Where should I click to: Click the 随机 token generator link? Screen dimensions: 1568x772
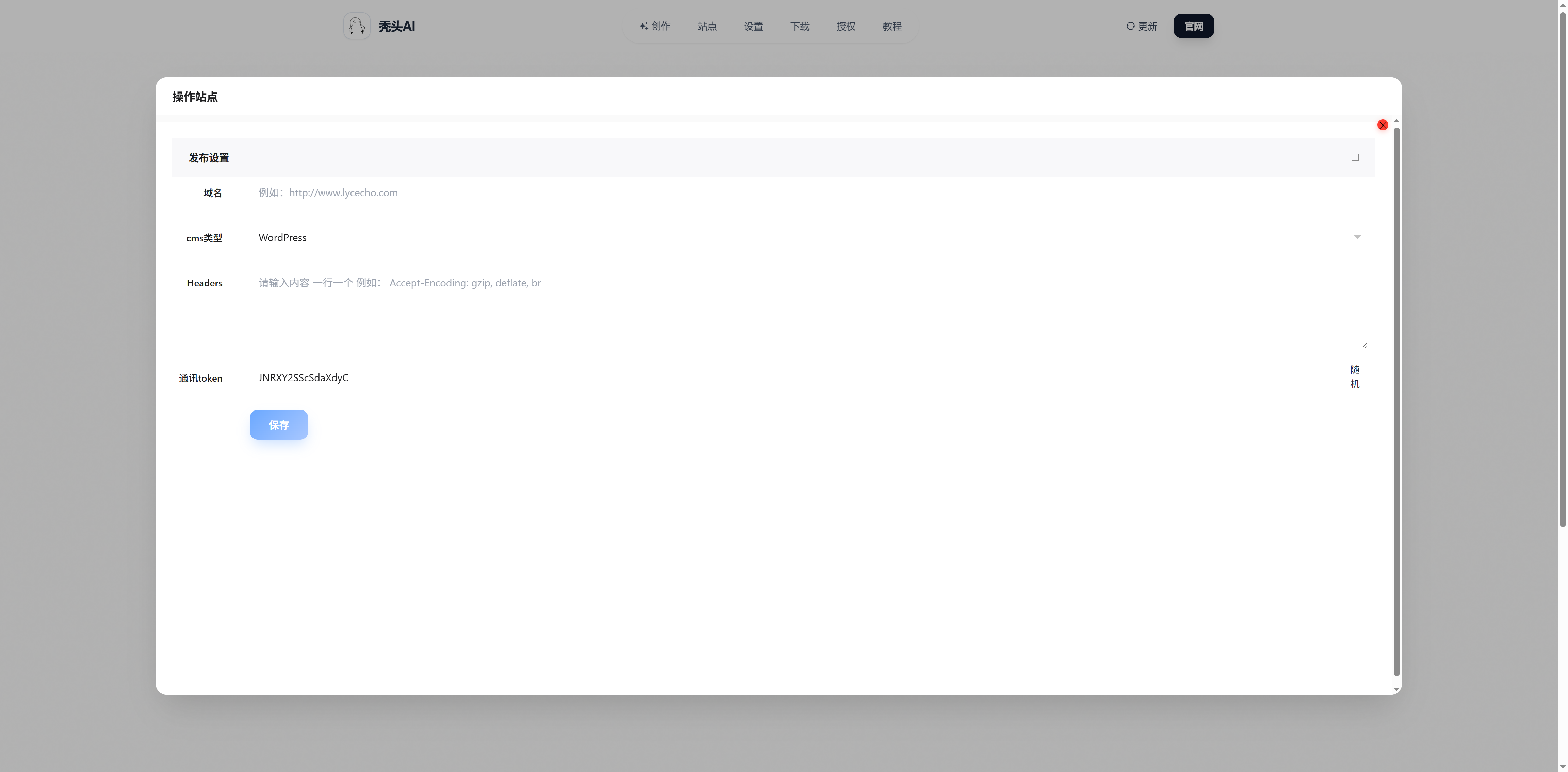(x=1354, y=376)
